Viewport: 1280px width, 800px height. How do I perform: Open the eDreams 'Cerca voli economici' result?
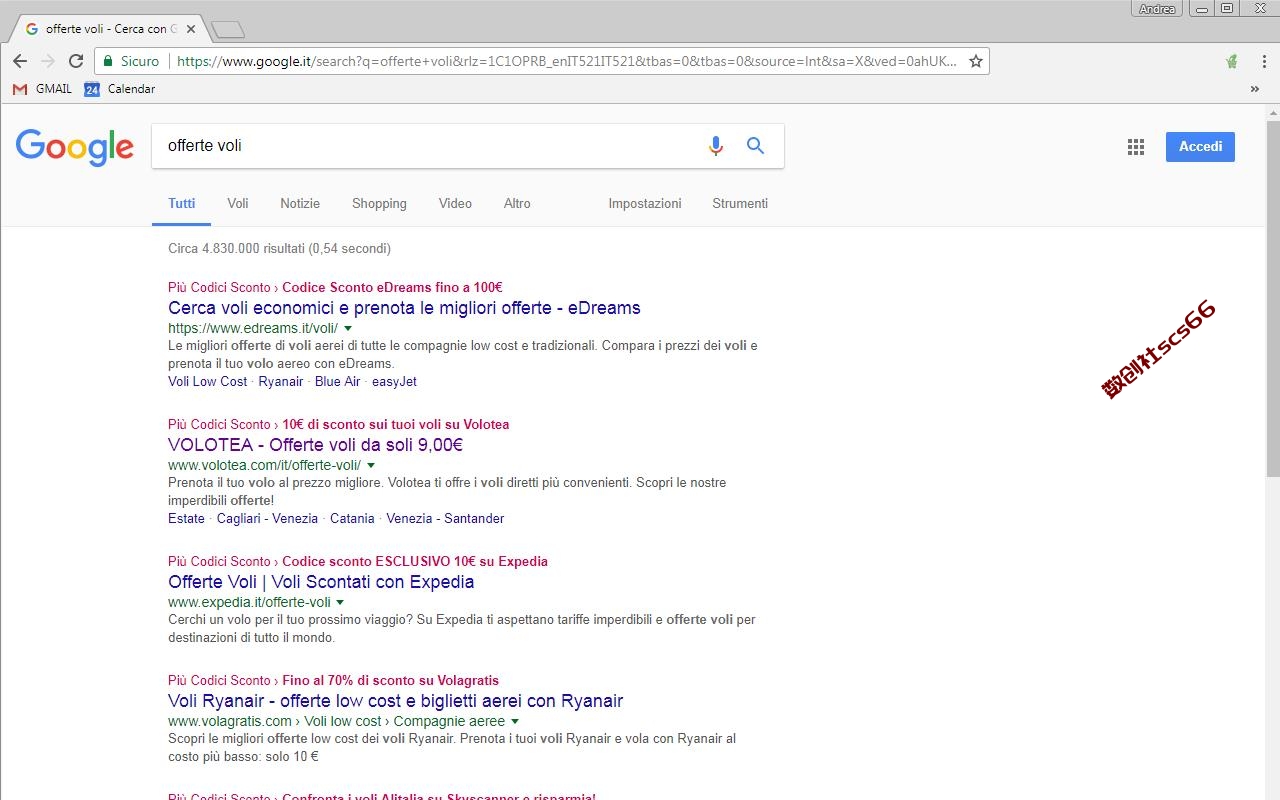pos(404,308)
